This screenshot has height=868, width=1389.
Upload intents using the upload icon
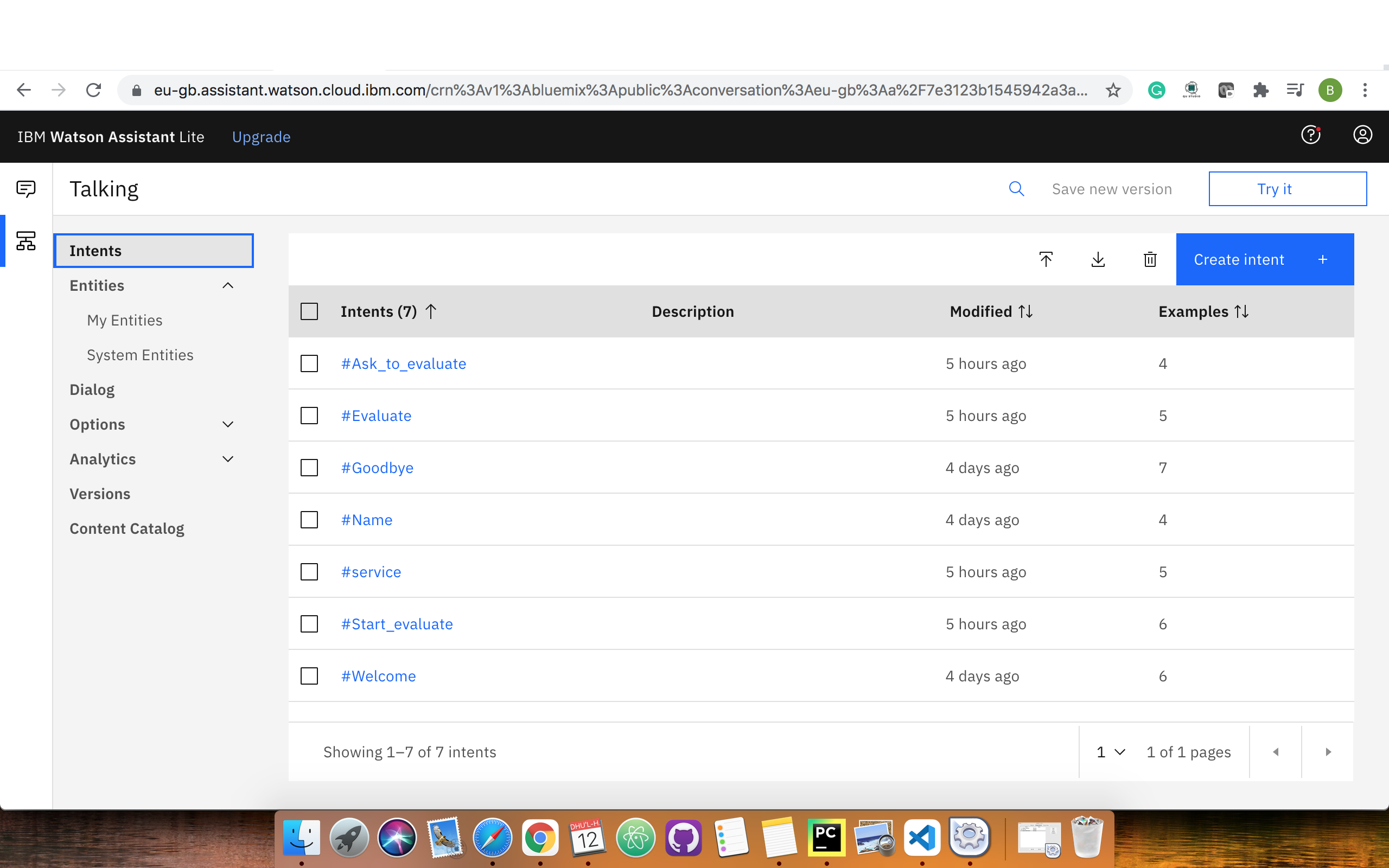[x=1046, y=259]
